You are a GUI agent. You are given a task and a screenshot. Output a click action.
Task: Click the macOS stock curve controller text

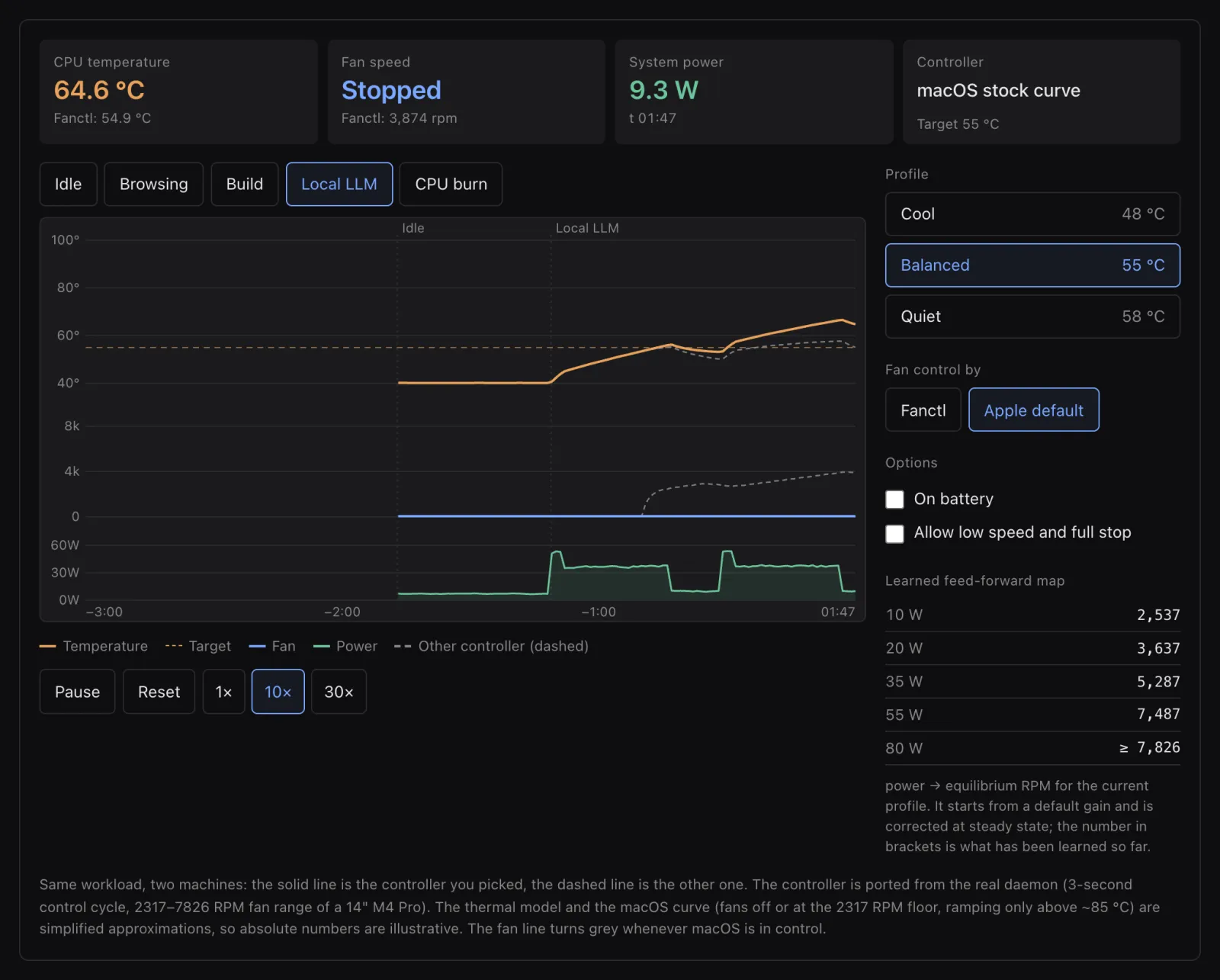click(x=998, y=91)
